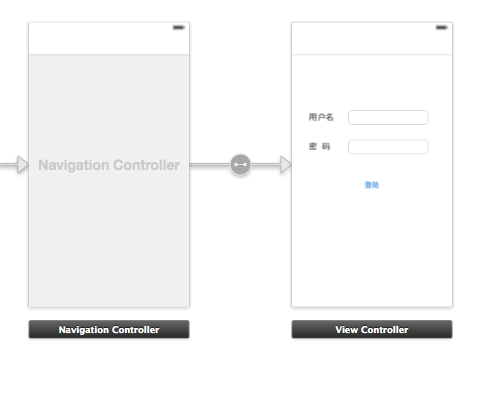The image size is (490, 396).
Task: Click empty white area below the 登陆 button
Action: 372,247
